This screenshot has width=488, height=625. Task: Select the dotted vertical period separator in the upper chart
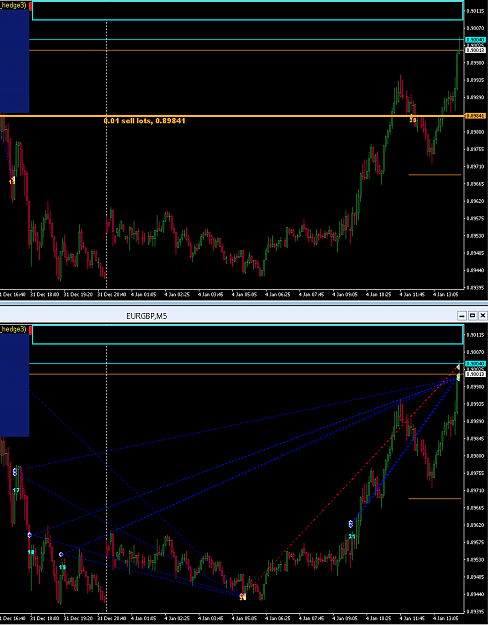point(106,155)
